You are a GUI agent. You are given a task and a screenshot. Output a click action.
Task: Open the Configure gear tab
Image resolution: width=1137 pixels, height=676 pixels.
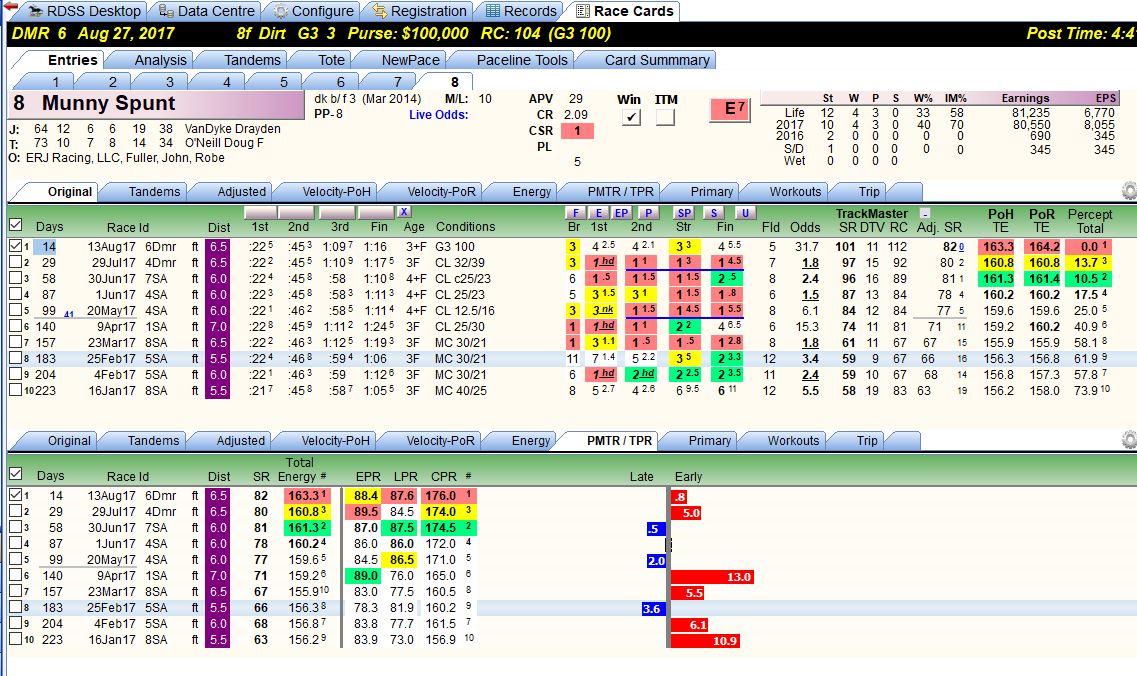tap(313, 11)
